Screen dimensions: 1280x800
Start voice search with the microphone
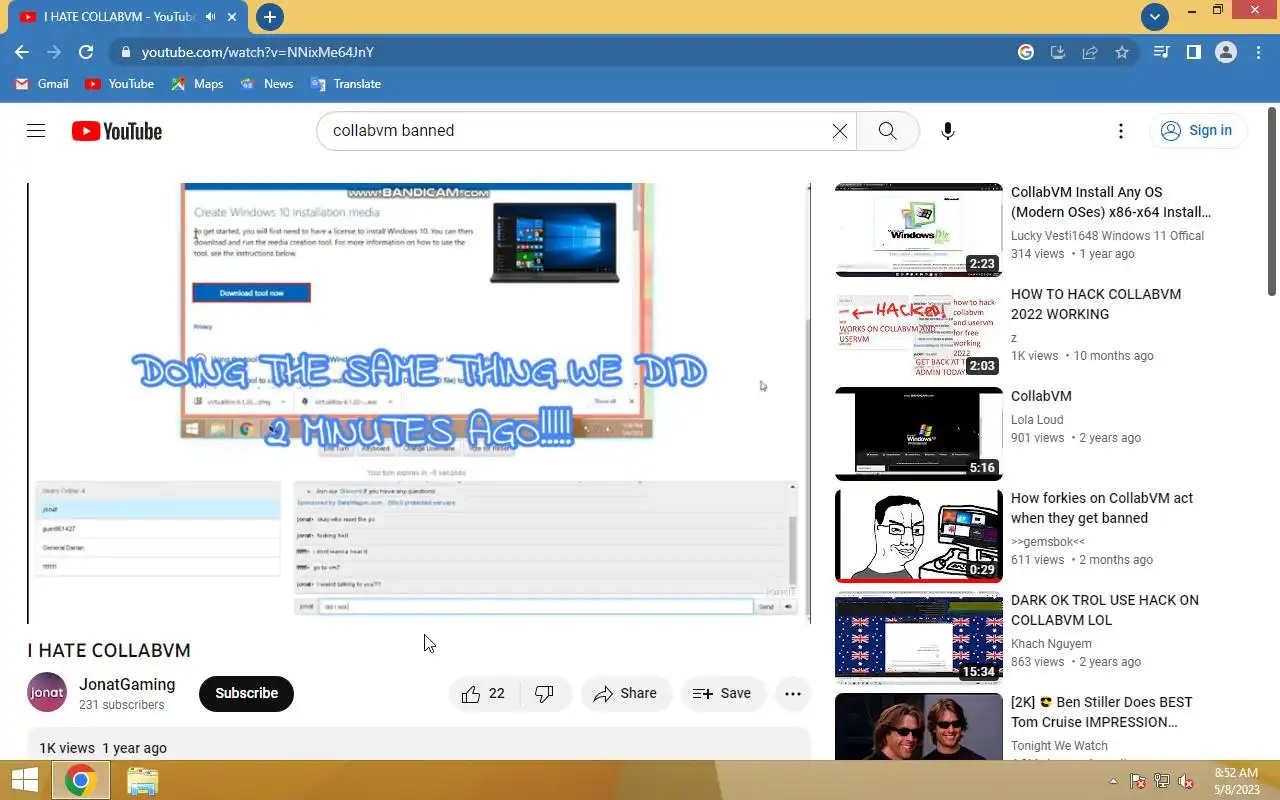[x=948, y=131]
